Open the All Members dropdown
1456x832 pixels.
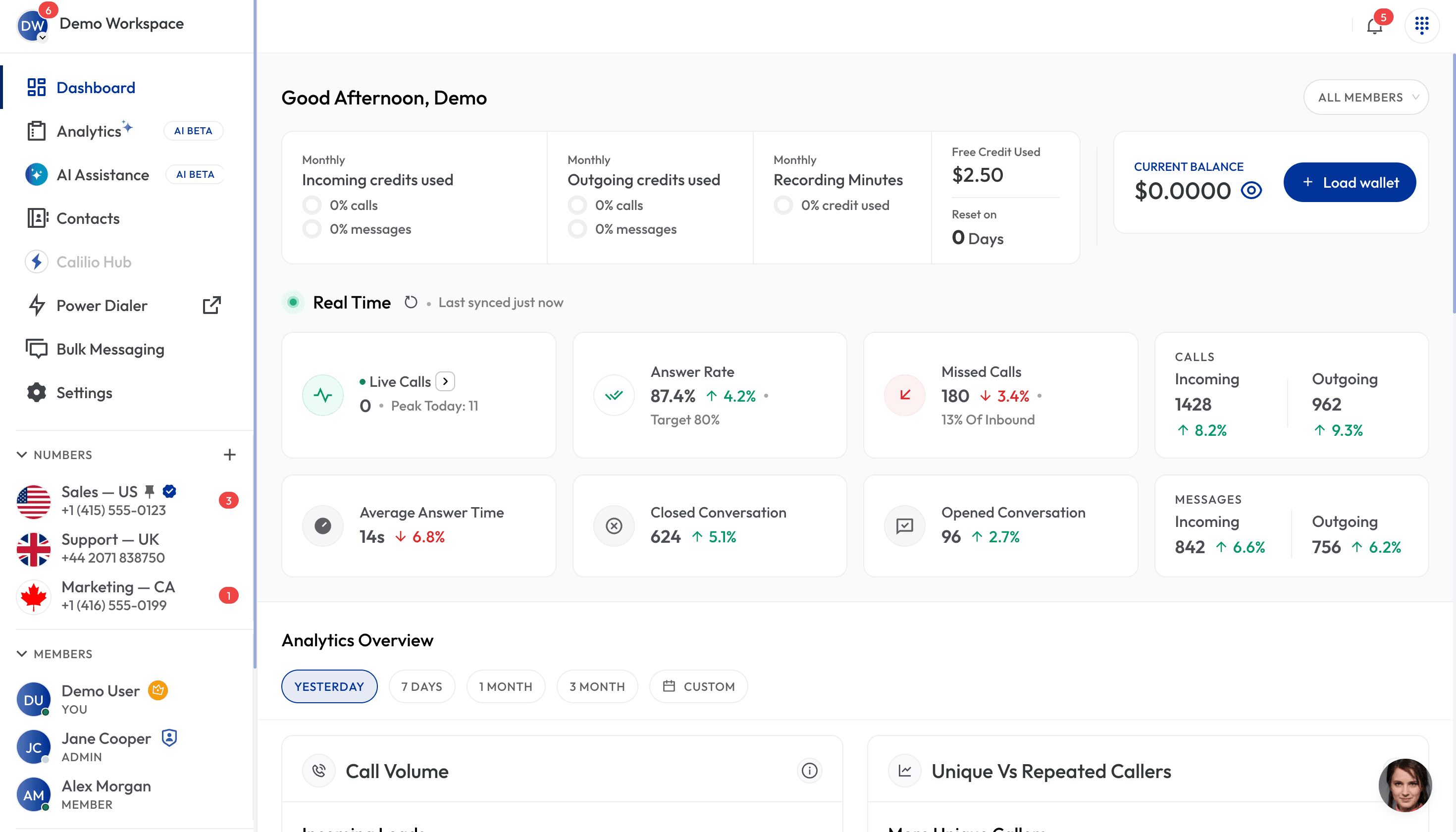1366,97
